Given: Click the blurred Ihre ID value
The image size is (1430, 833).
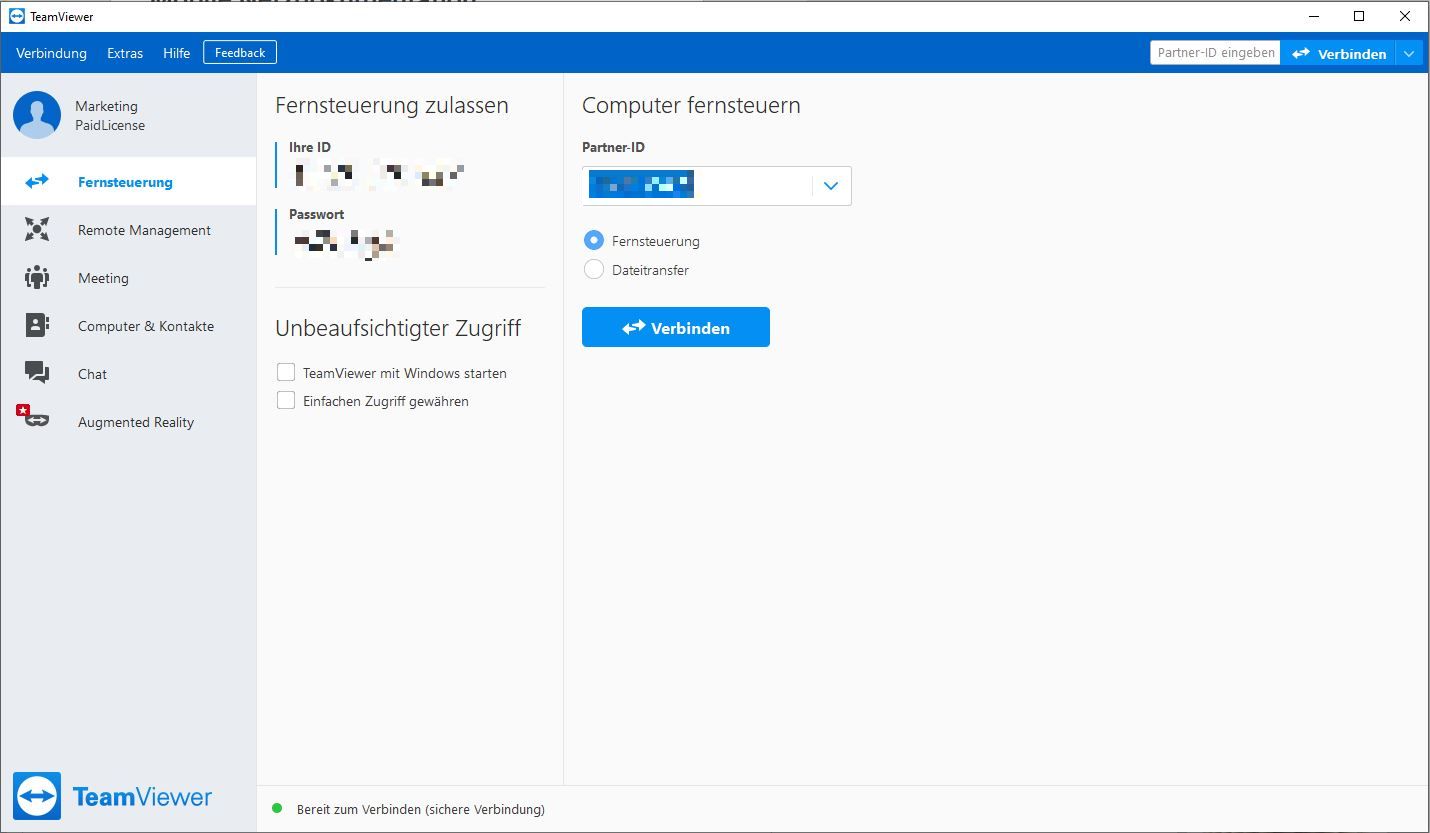Looking at the screenshot, I should tap(379, 175).
